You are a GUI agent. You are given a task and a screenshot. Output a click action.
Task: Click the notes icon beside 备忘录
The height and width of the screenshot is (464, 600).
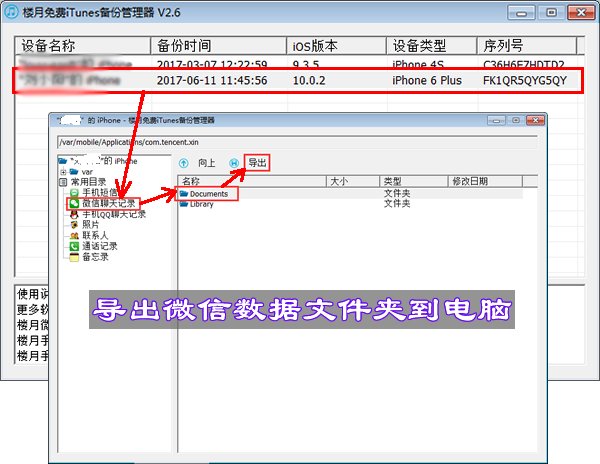click(x=74, y=257)
